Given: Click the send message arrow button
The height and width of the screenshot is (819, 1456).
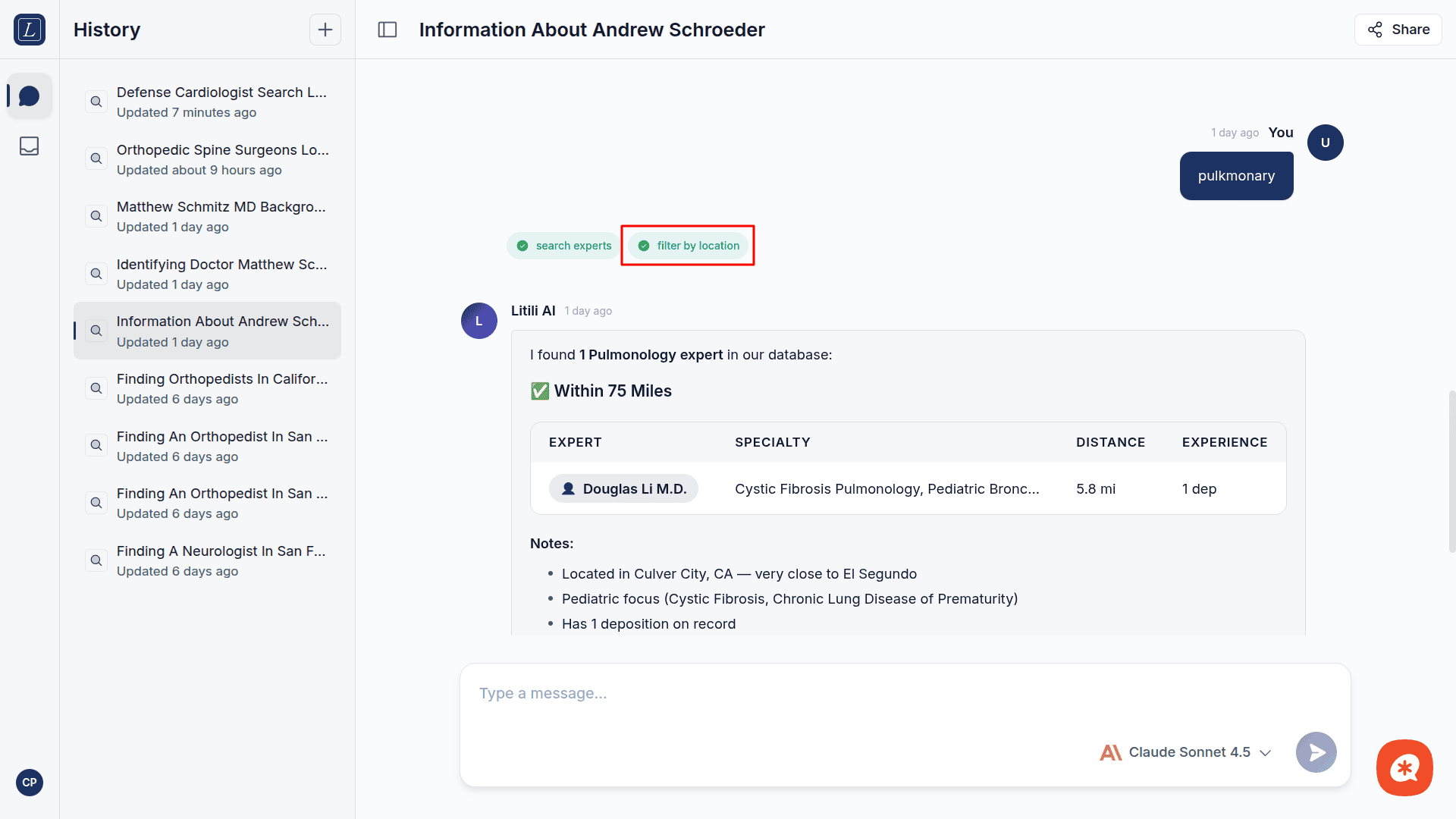Looking at the screenshot, I should (1316, 752).
